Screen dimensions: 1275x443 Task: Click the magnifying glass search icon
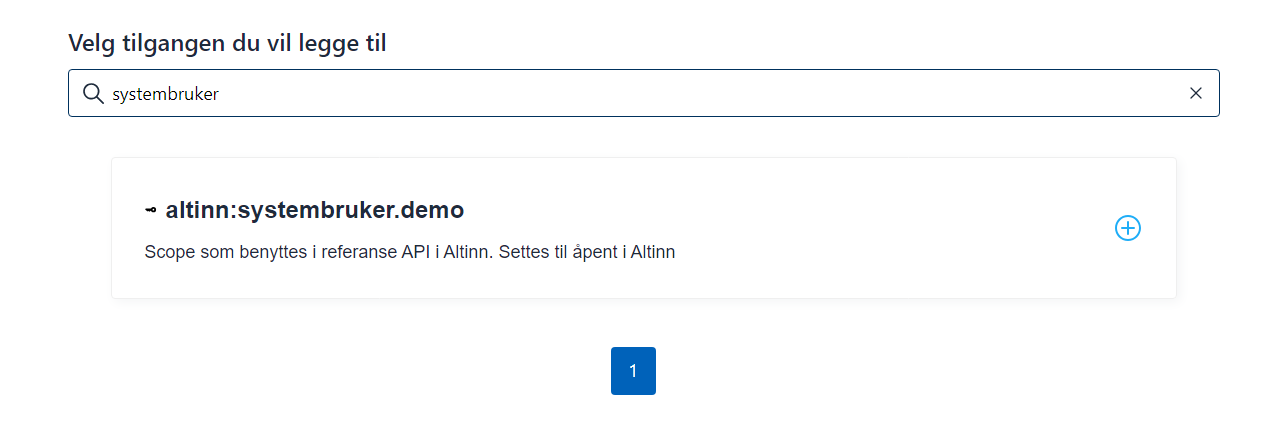[93, 93]
